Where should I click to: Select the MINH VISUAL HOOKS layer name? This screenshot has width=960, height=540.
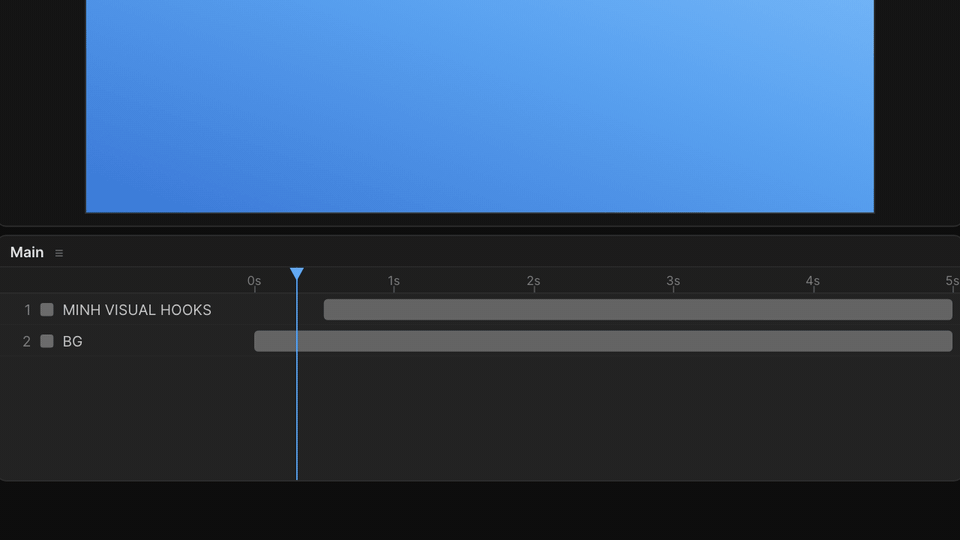pyautogui.click(x=137, y=310)
